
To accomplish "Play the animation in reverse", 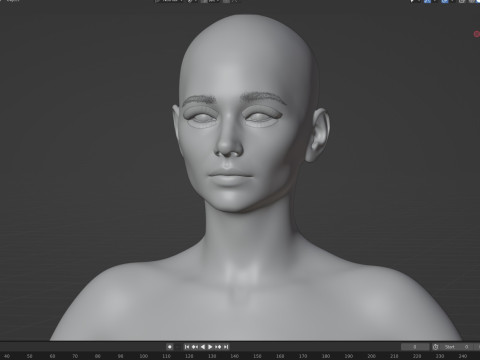I will point(203,347).
